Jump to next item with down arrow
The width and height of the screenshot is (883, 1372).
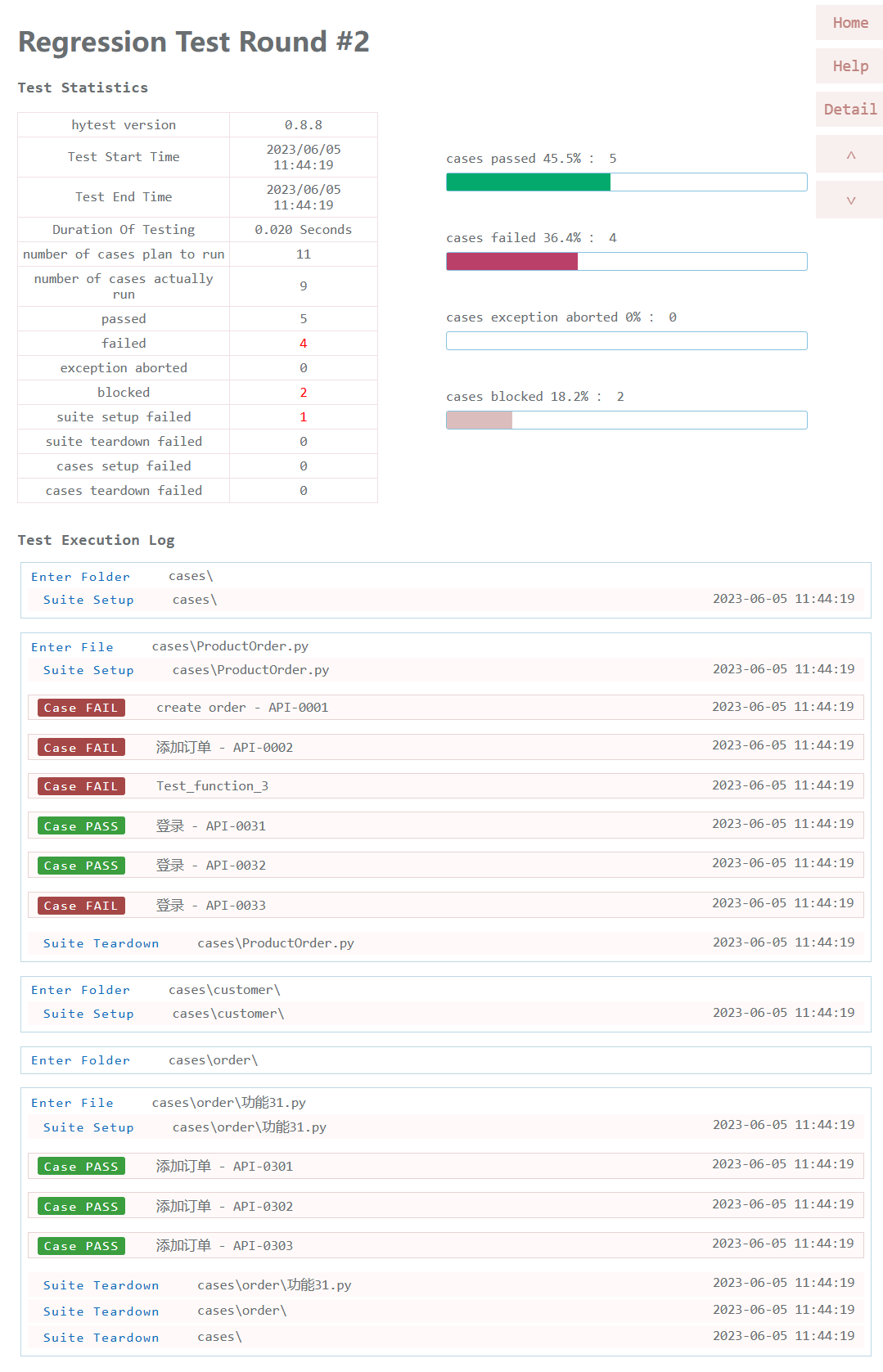(x=849, y=200)
